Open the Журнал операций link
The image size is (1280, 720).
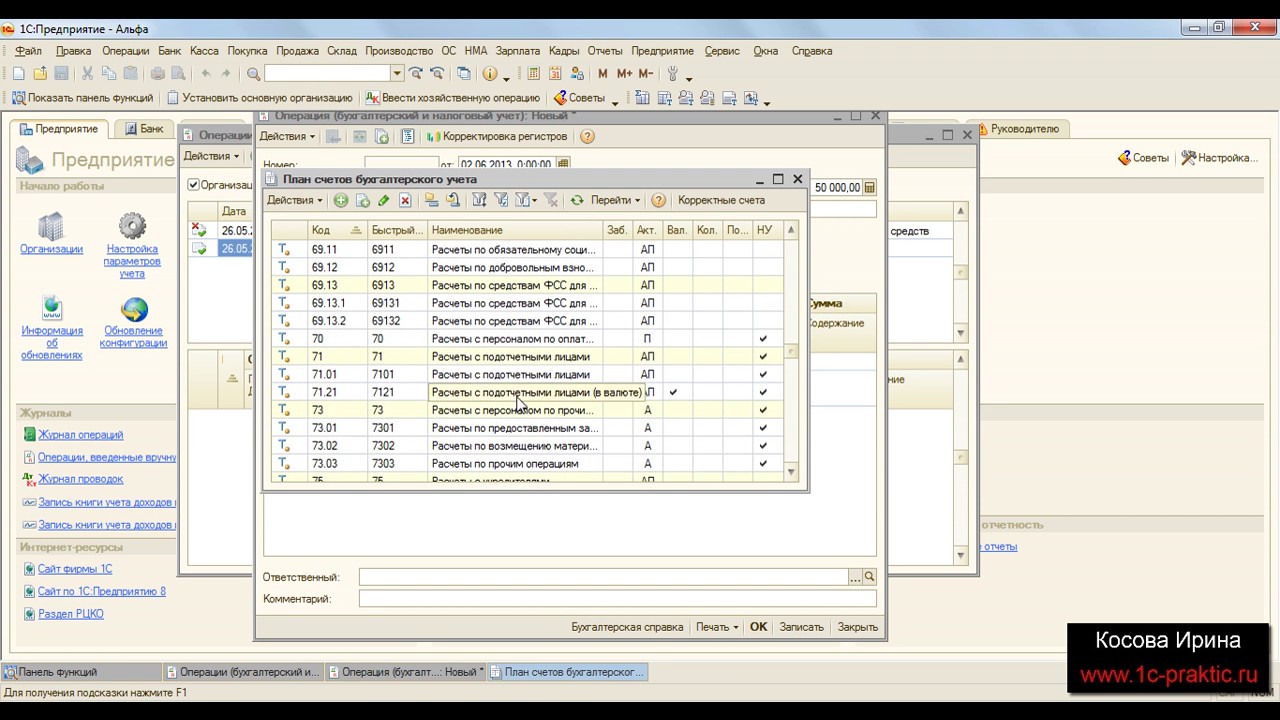[x=80, y=435]
